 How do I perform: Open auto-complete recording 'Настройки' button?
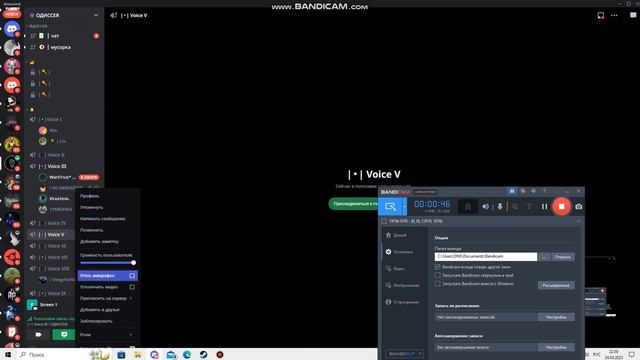click(556, 347)
